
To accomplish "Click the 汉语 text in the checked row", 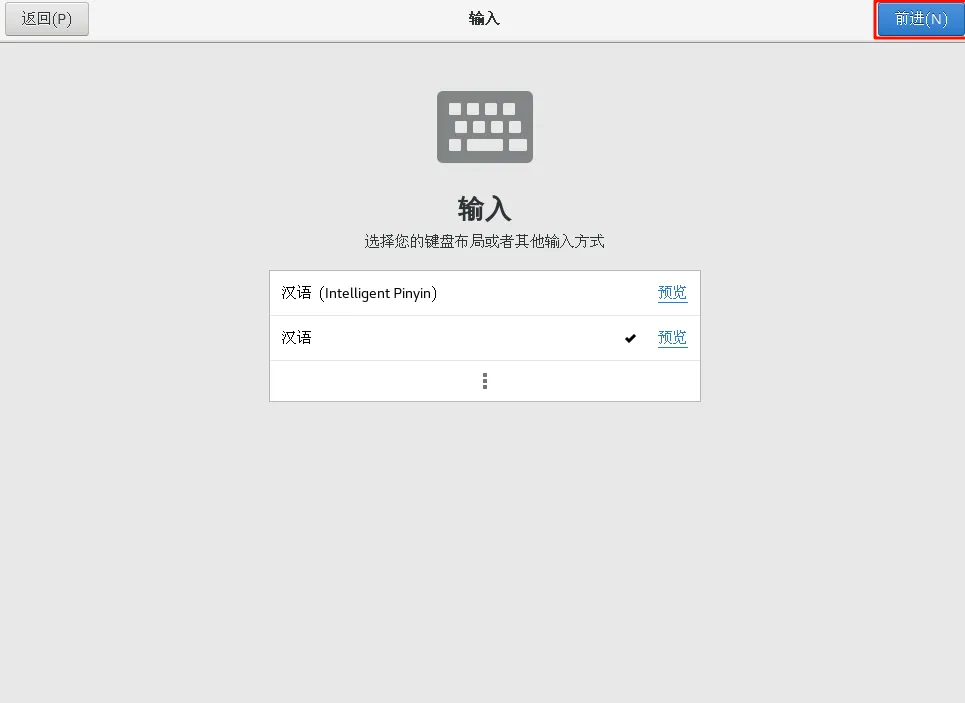I will click(x=297, y=337).
